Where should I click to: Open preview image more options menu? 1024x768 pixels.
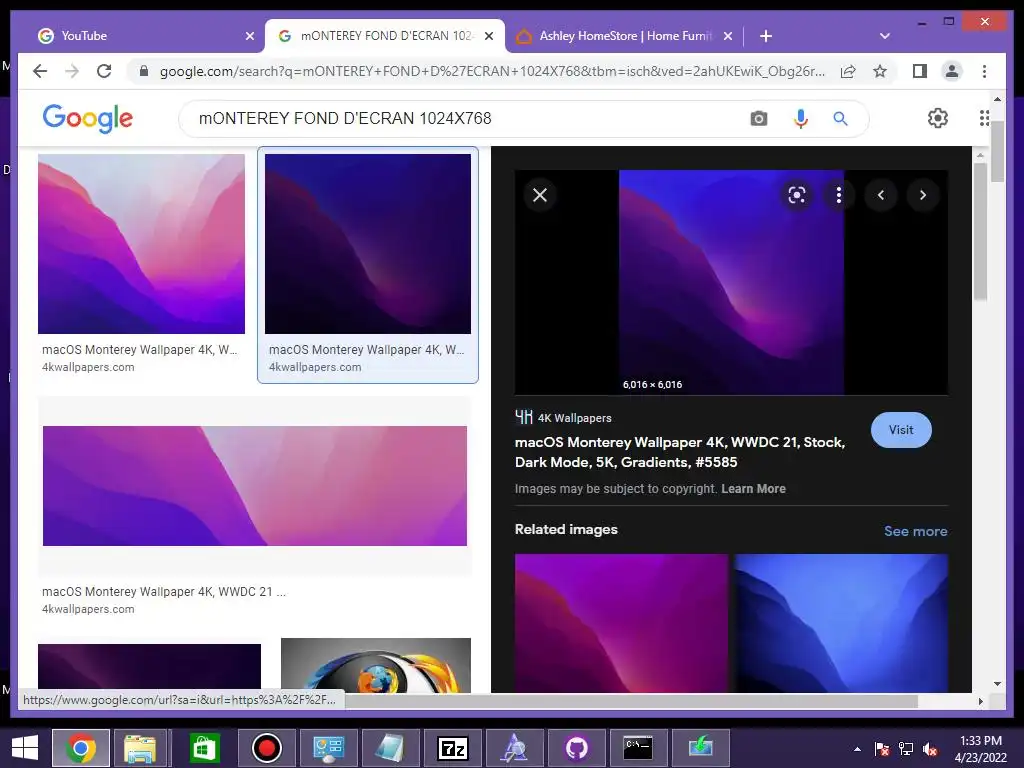click(x=839, y=195)
